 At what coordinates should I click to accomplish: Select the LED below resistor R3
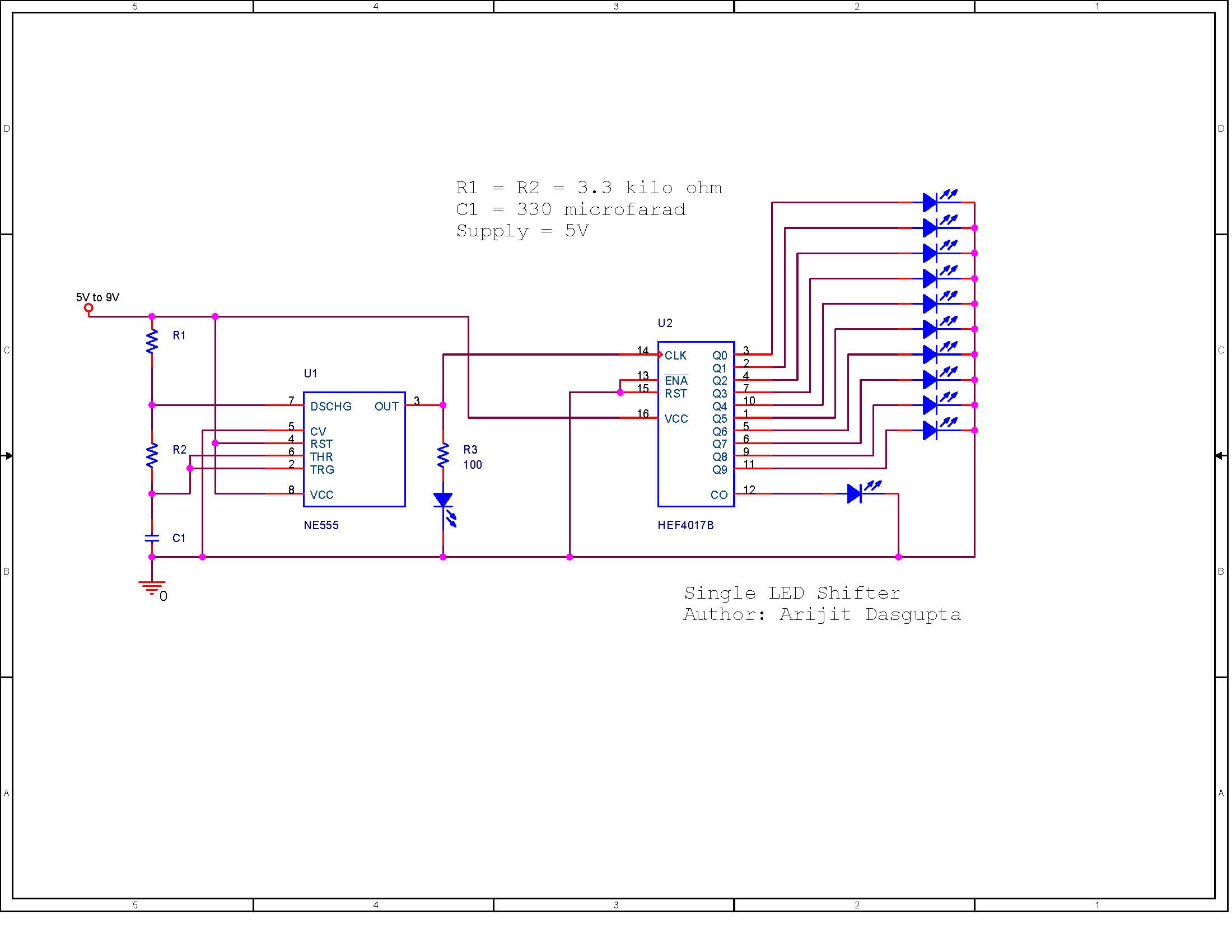446,510
